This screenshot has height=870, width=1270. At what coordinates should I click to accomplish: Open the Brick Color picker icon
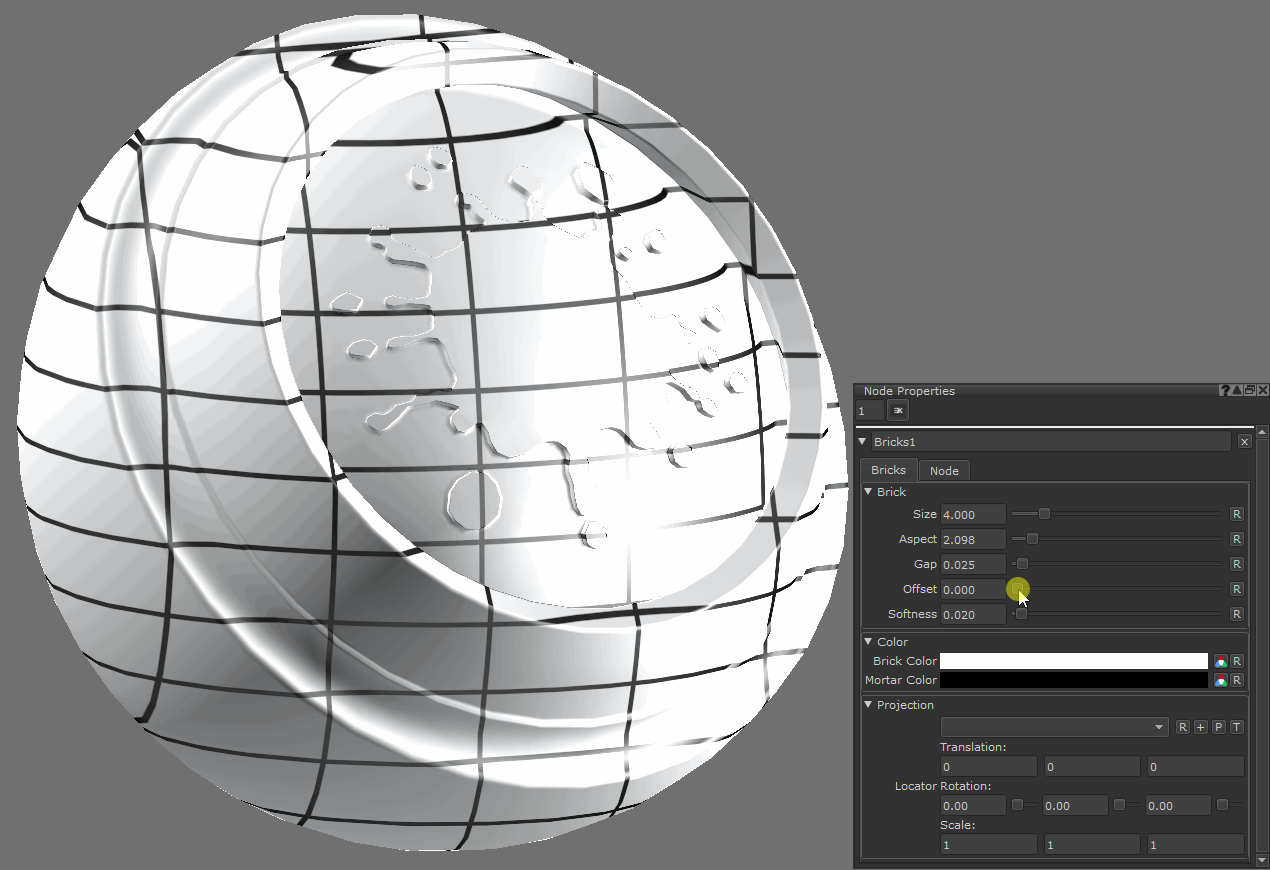point(1220,661)
